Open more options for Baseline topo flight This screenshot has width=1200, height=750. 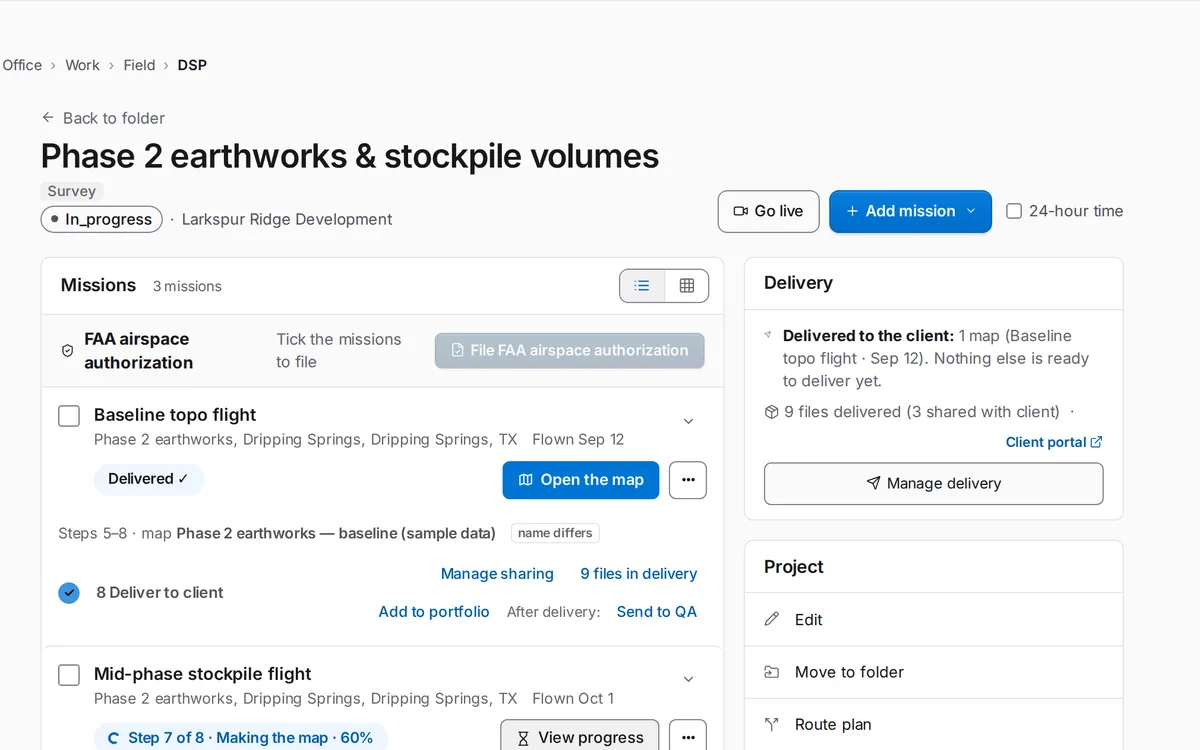point(688,480)
